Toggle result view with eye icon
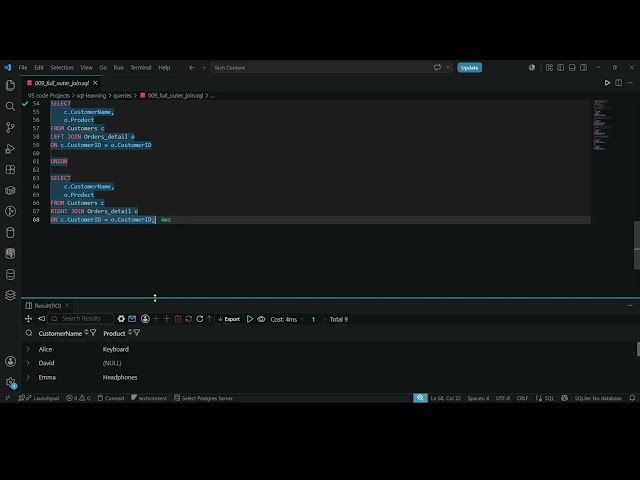 point(261,319)
